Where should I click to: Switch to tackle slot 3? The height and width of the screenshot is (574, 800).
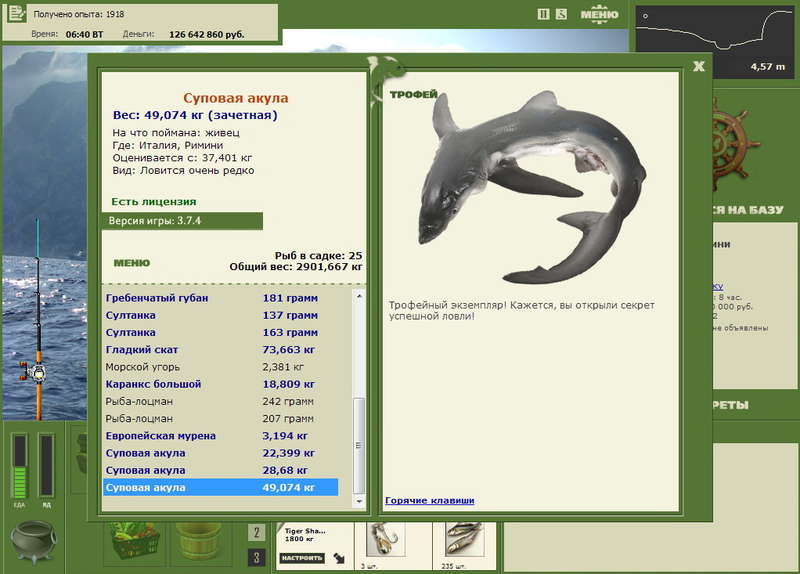[x=257, y=558]
